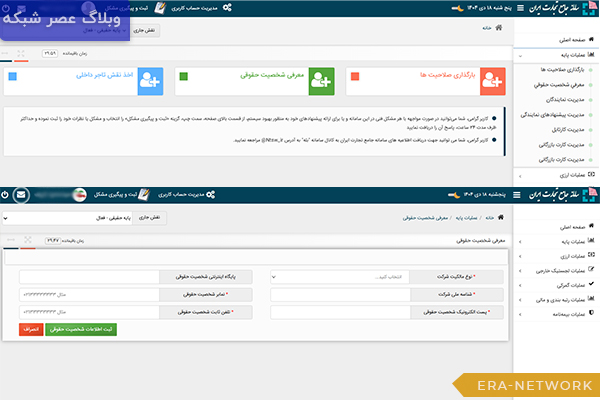Click gear icon for مدیریت حساب کاربری on dashboard
600x400 pixels.
tap(227, 7)
